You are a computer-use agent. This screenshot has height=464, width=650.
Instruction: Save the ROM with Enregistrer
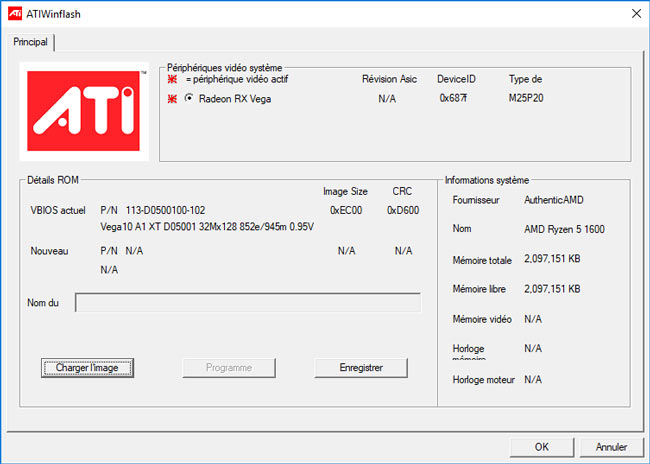(x=361, y=368)
